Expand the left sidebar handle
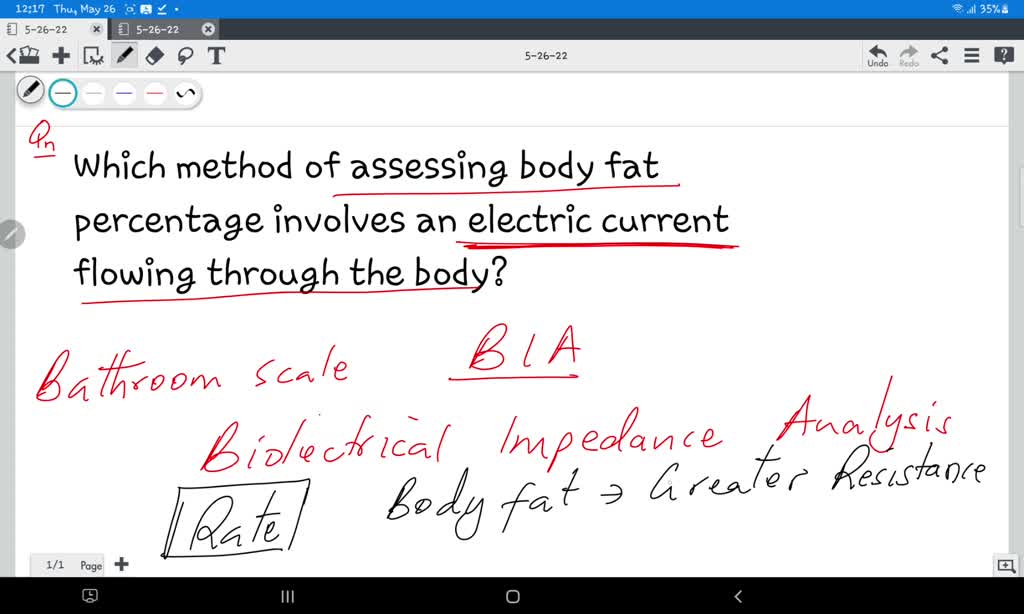 coord(12,234)
